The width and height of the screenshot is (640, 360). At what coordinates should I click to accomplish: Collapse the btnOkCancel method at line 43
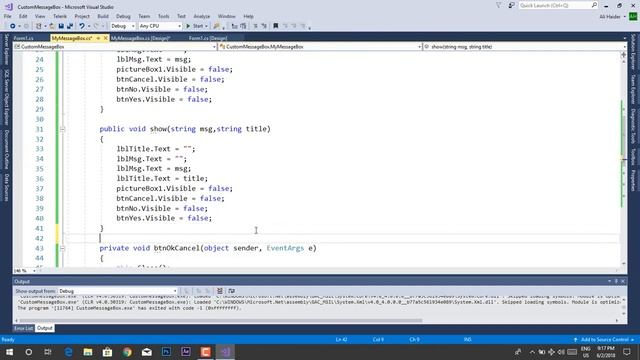62,248
